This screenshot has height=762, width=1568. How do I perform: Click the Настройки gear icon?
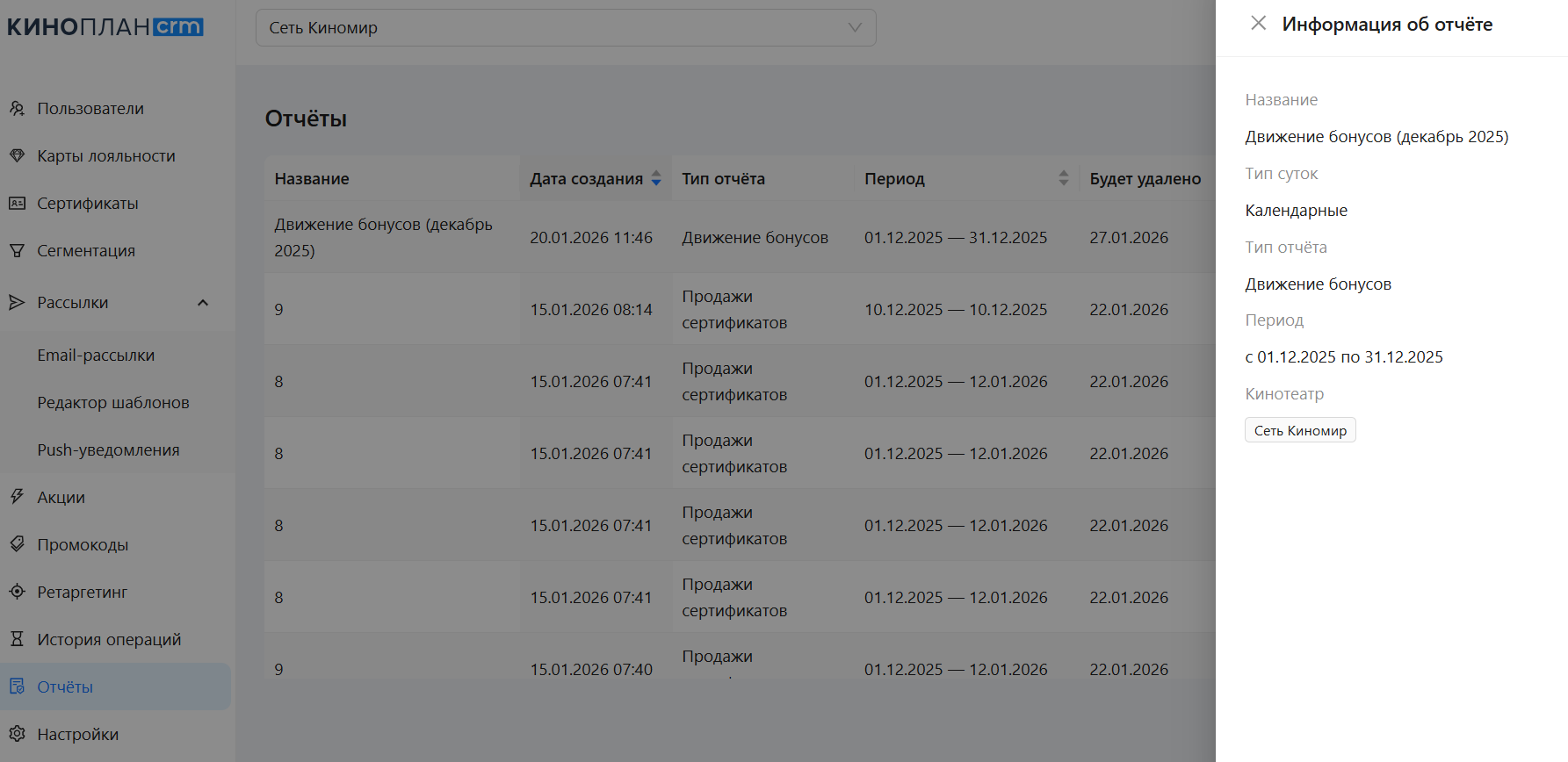tap(17, 734)
